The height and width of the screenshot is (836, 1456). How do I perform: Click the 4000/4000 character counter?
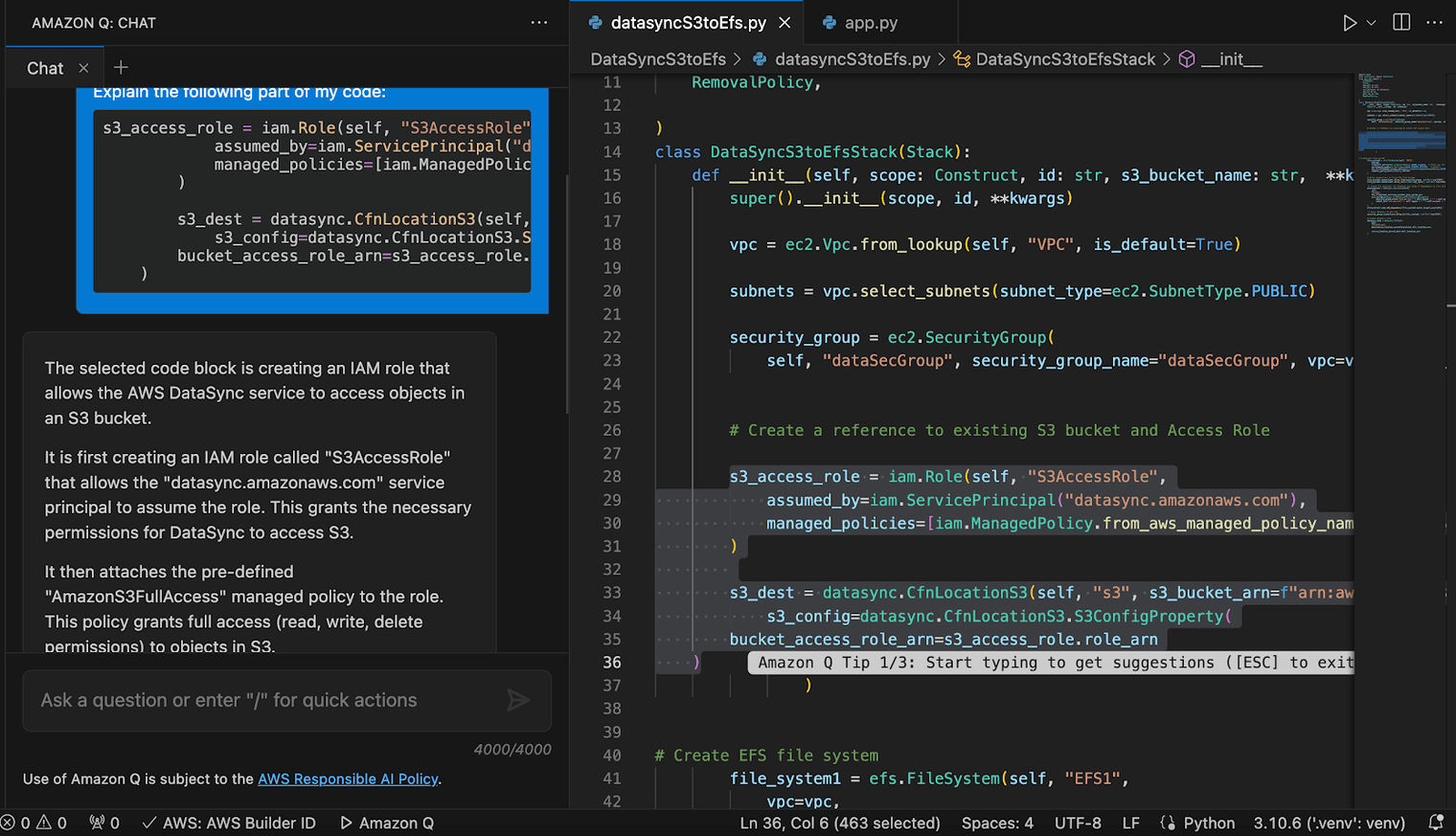(x=512, y=750)
